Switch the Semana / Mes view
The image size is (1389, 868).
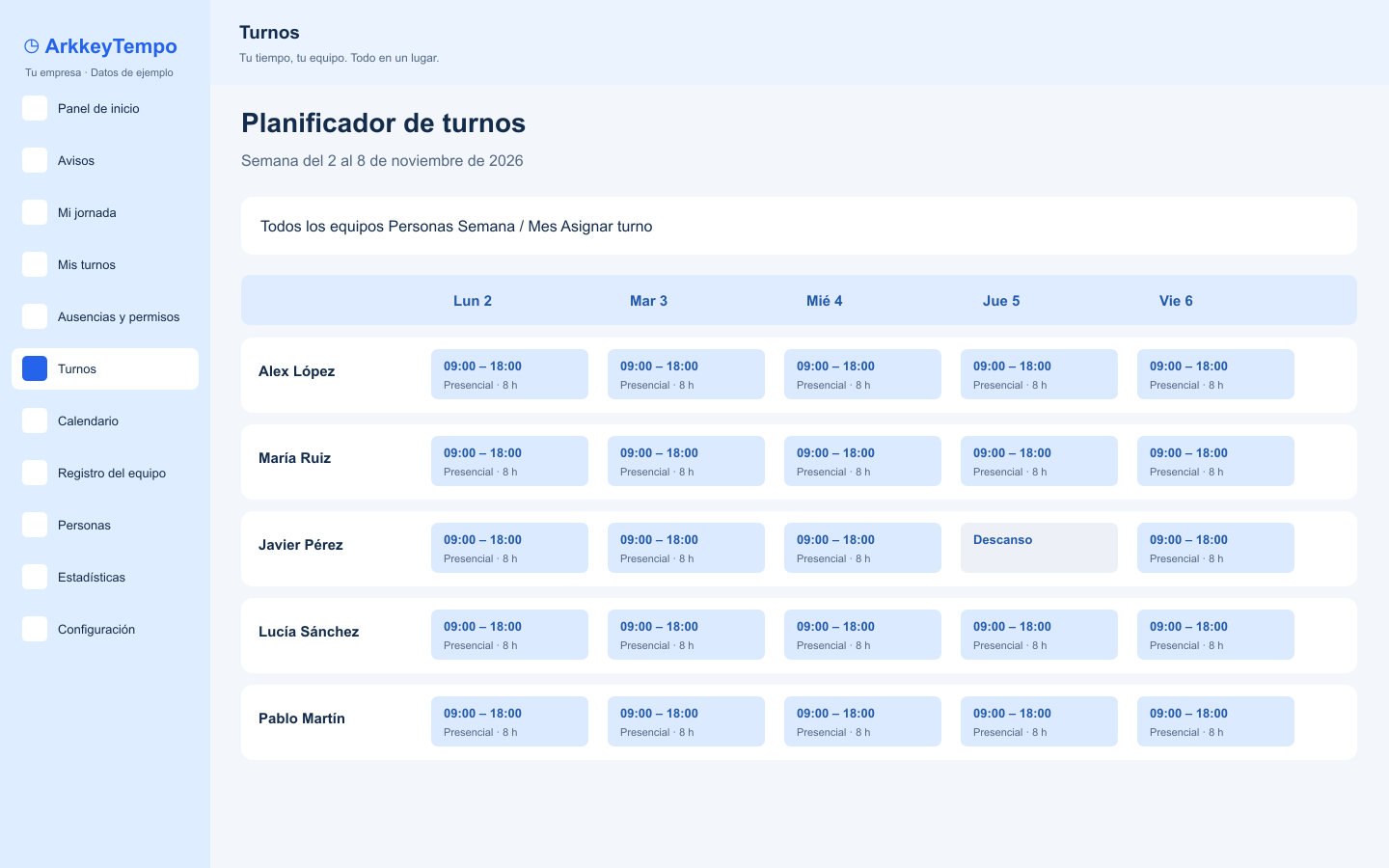507,227
